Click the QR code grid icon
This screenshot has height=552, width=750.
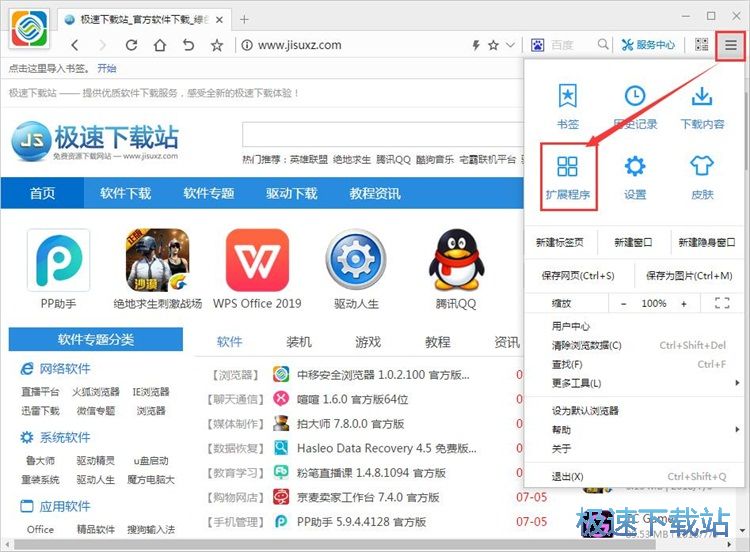pos(702,45)
